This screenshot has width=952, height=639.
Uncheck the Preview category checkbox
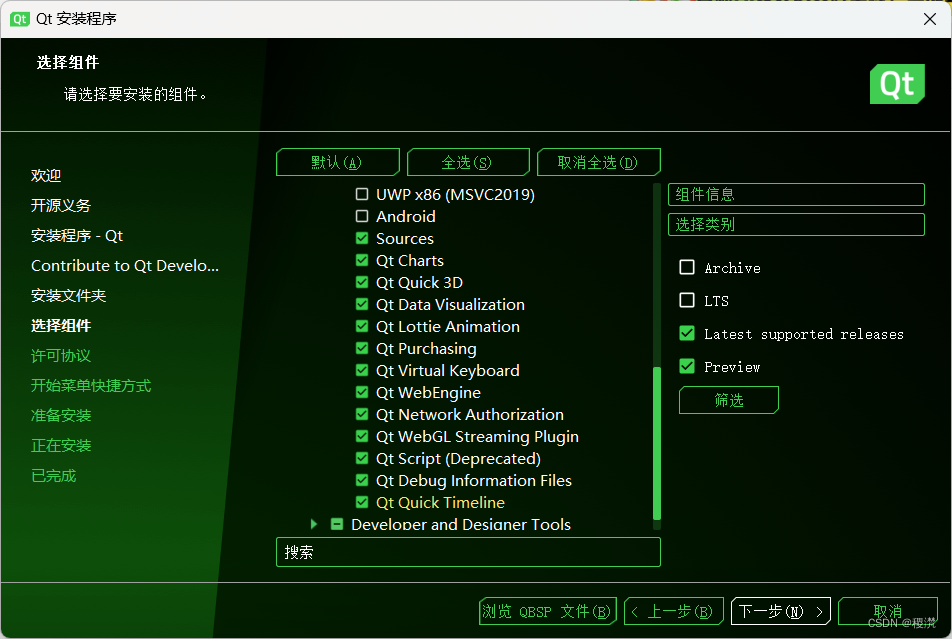687,366
